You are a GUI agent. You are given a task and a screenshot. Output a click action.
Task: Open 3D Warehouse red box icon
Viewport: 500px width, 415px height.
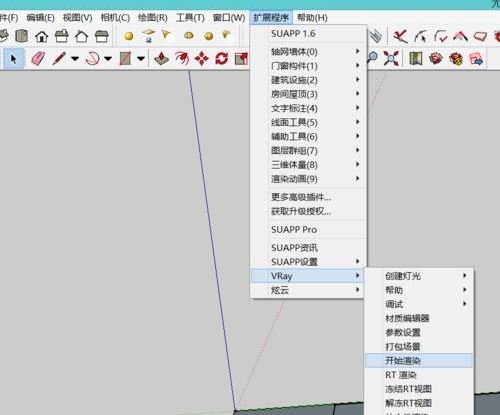point(436,59)
